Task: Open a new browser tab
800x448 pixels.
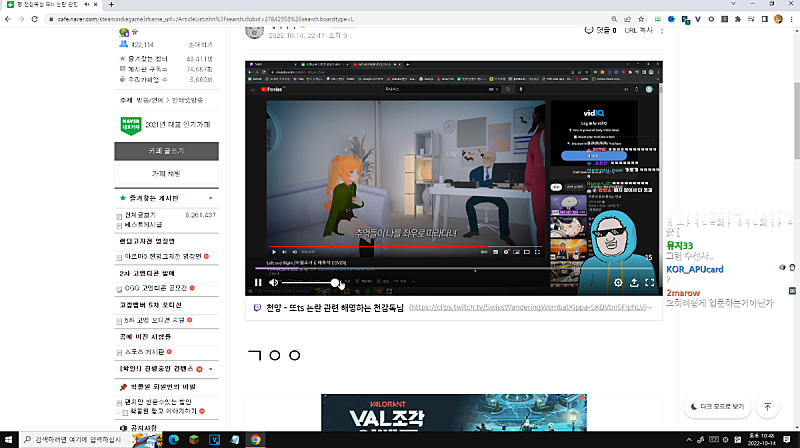Action: coord(111,5)
